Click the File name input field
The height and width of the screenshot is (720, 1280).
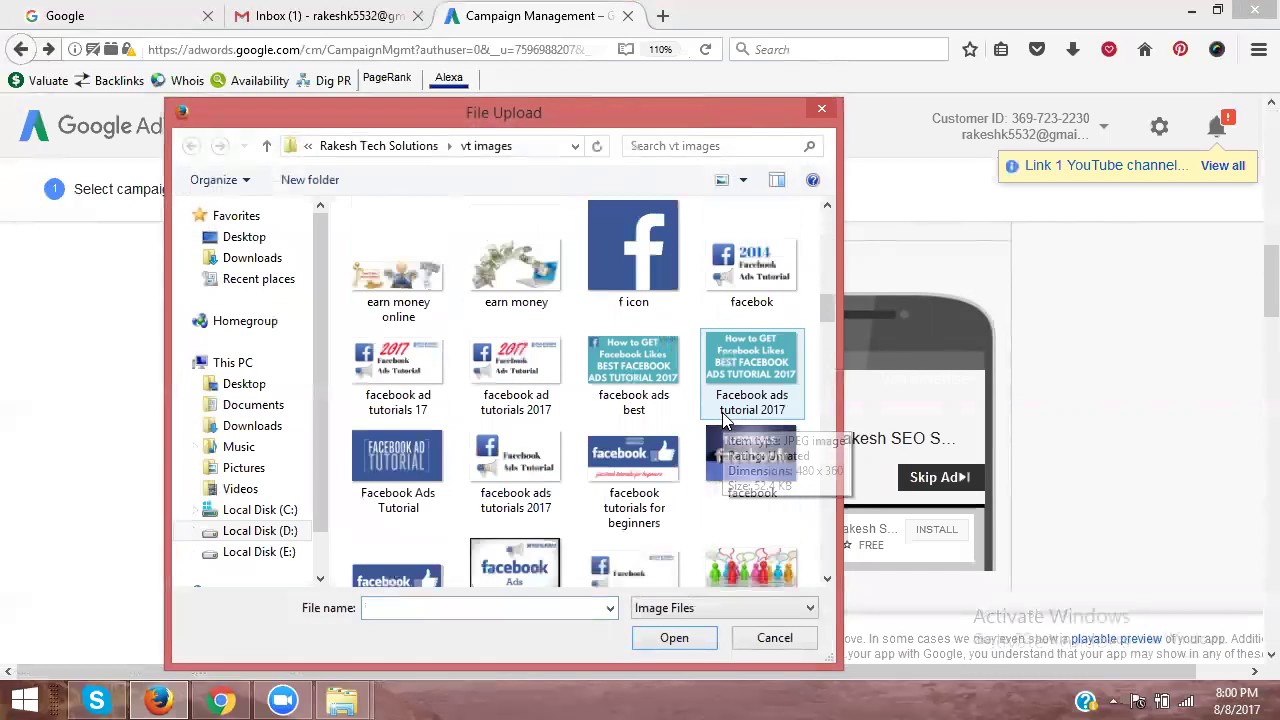pyautogui.click(x=484, y=608)
